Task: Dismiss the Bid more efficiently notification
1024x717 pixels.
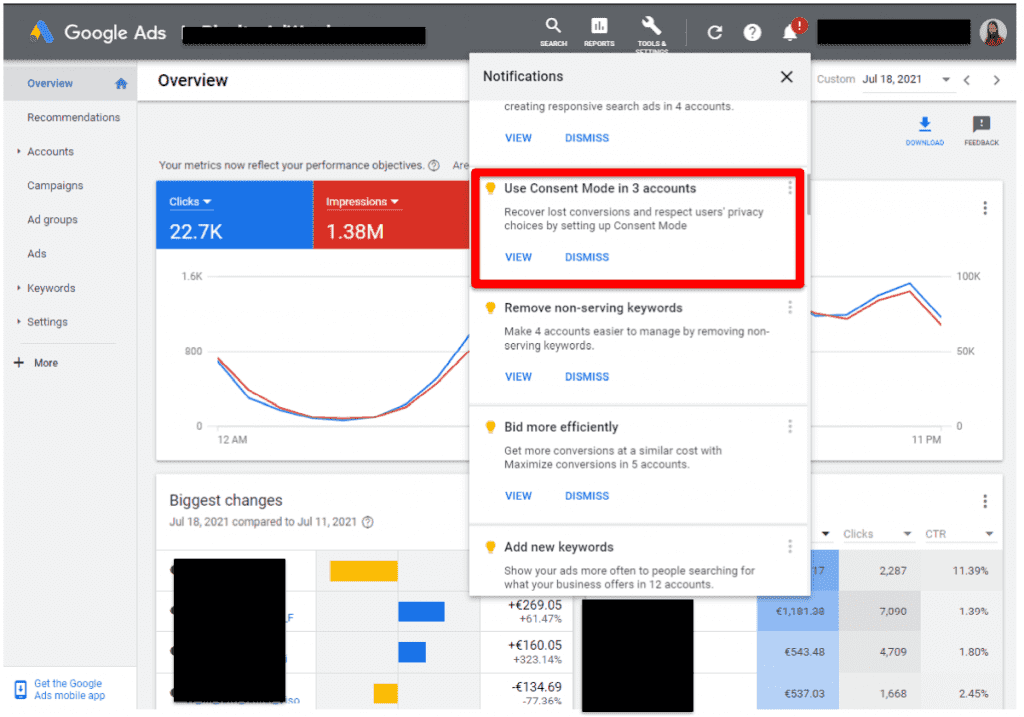Action: (x=587, y=496)
